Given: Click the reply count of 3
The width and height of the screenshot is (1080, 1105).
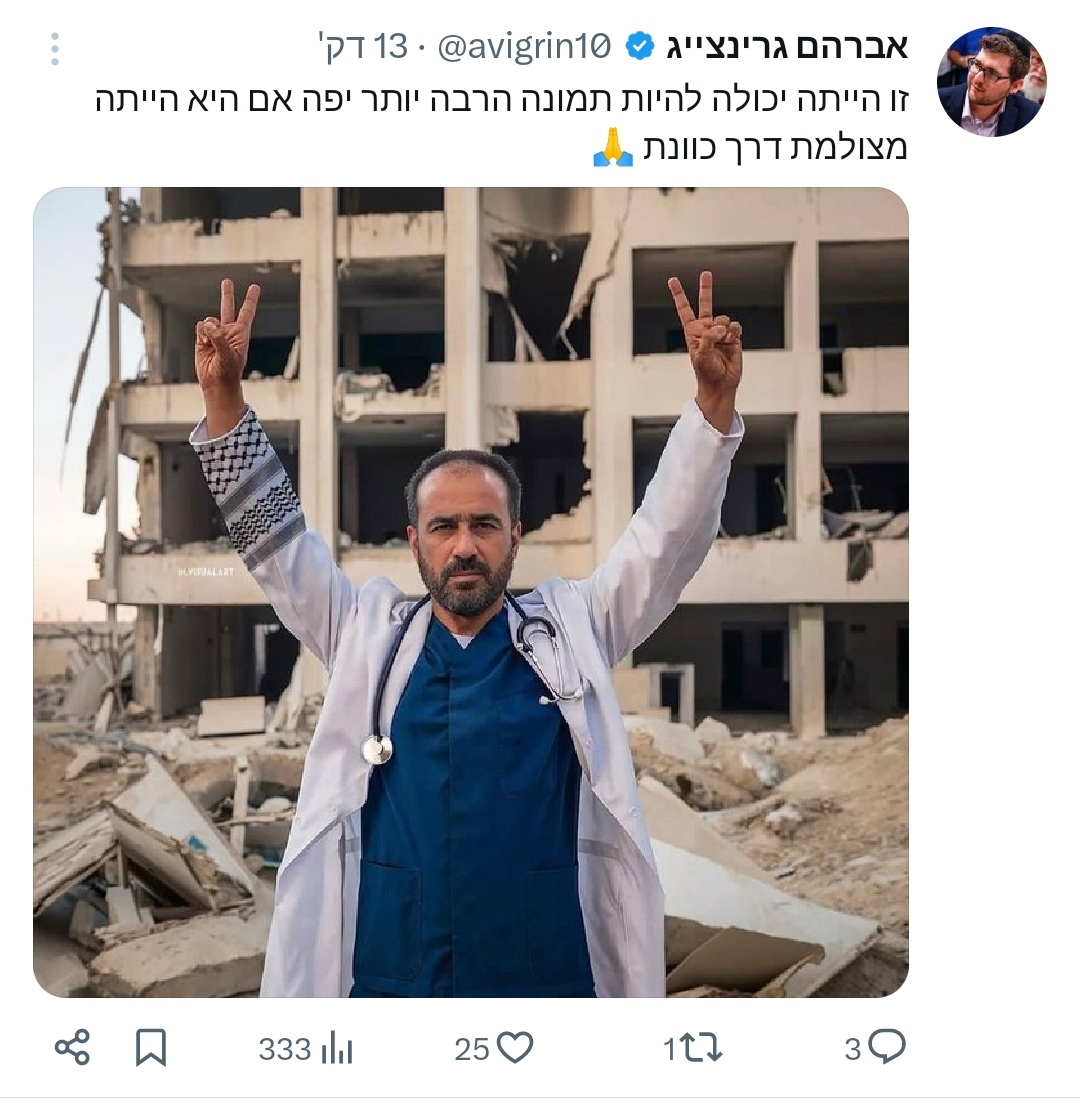Looking at the screenshot, I should click(853, 1049).
